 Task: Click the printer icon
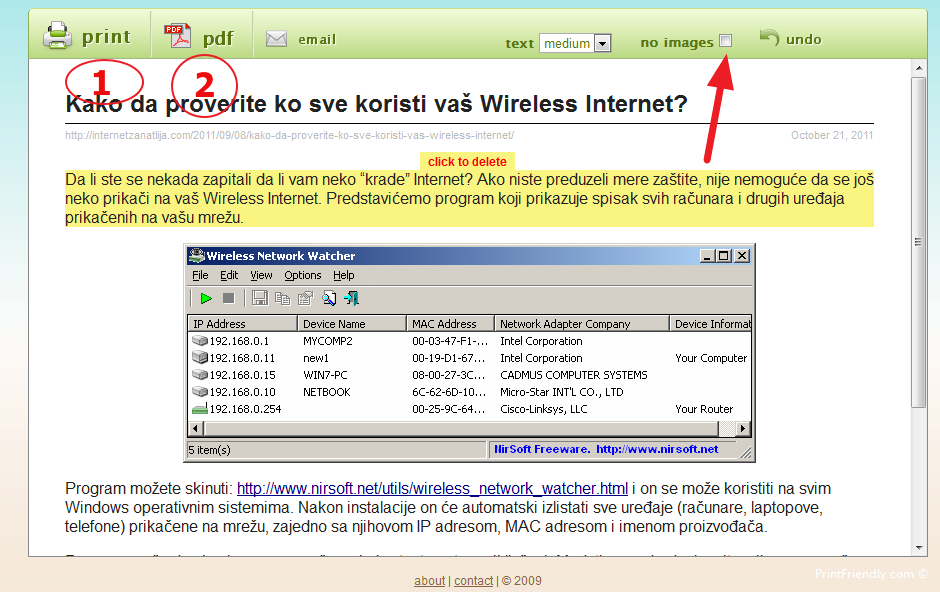point(57,37)
